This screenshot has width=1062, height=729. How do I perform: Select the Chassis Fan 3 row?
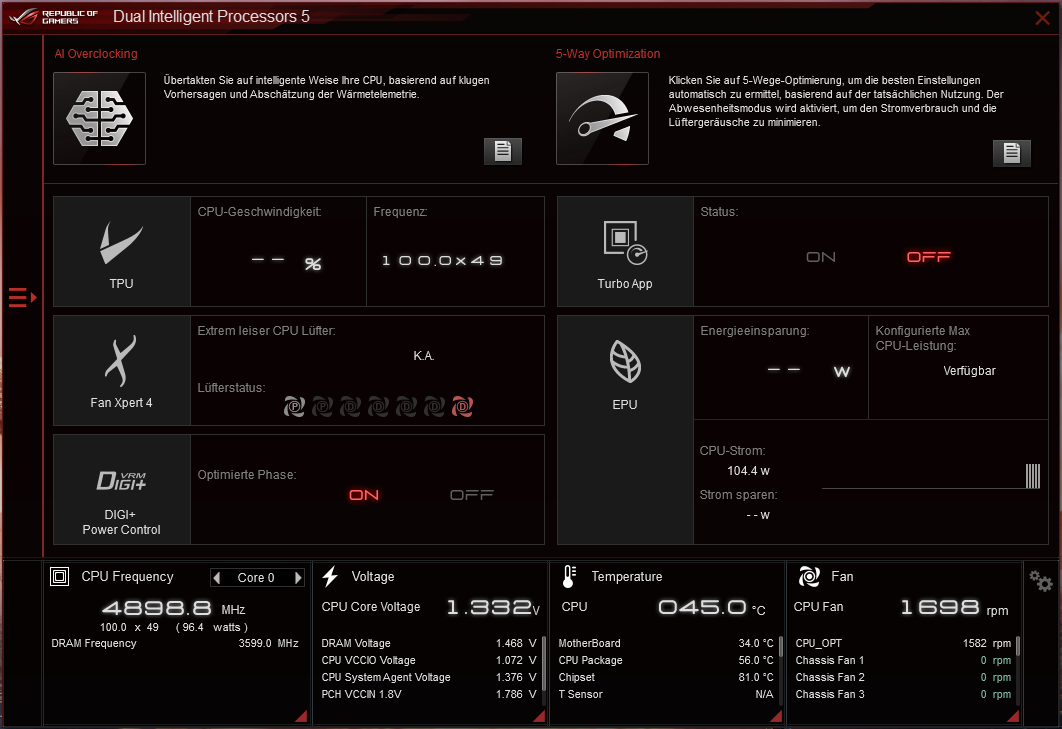tap(903, 694)
